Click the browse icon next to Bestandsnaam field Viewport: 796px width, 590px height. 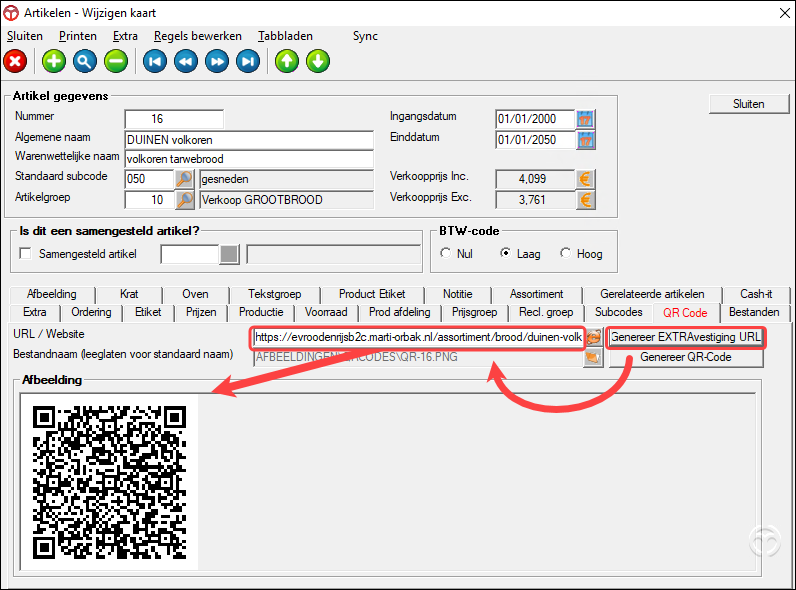593,357
